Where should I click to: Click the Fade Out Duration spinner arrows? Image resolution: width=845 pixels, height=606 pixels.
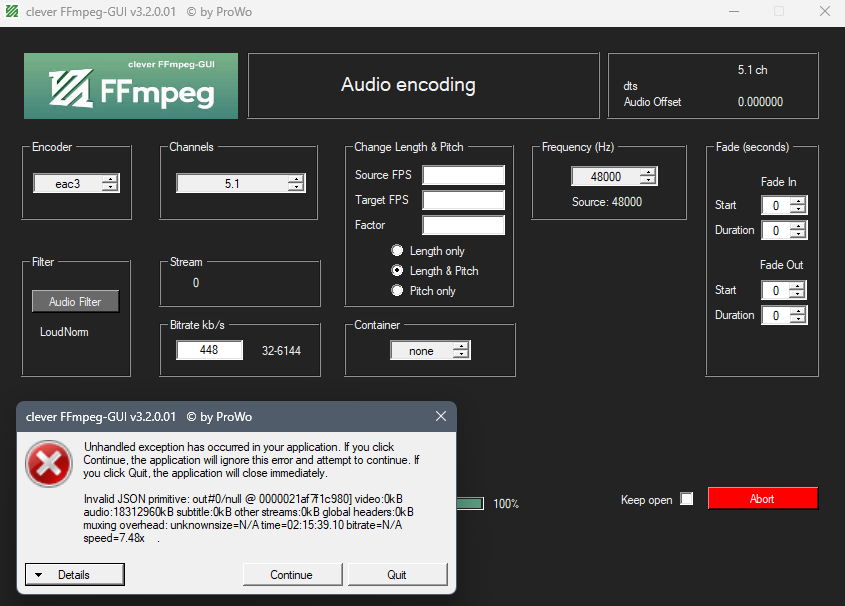click(x=798, y=315)
